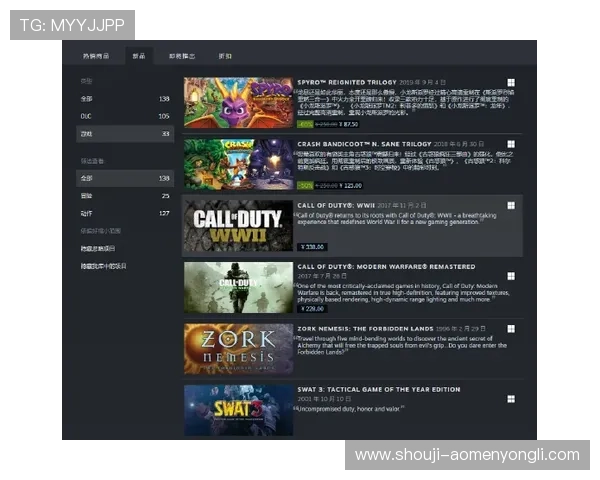Open the Zork Nemesis game thumbnail
600x480 pixels.
[x=238, y=349]
